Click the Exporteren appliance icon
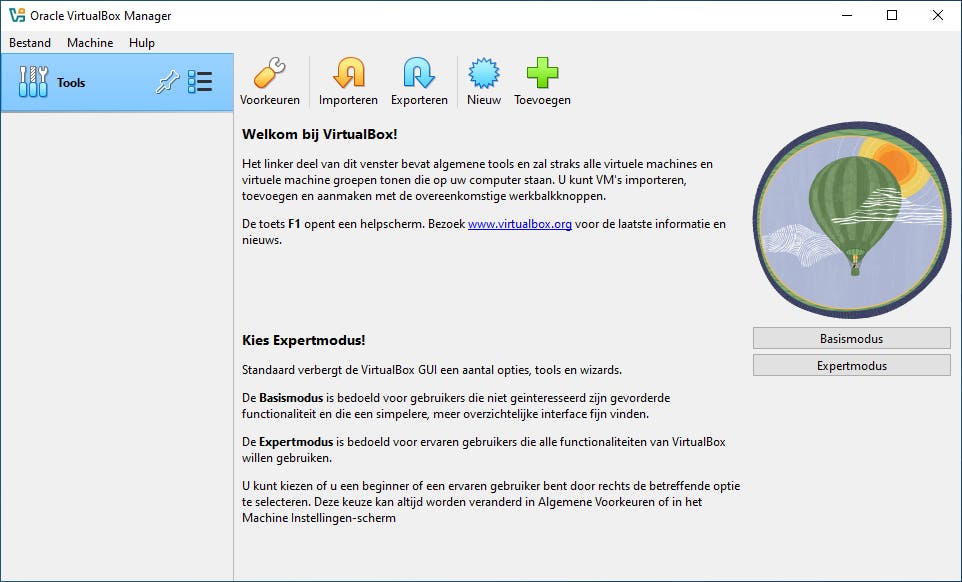962x582 pixels. tap(419, 74)
